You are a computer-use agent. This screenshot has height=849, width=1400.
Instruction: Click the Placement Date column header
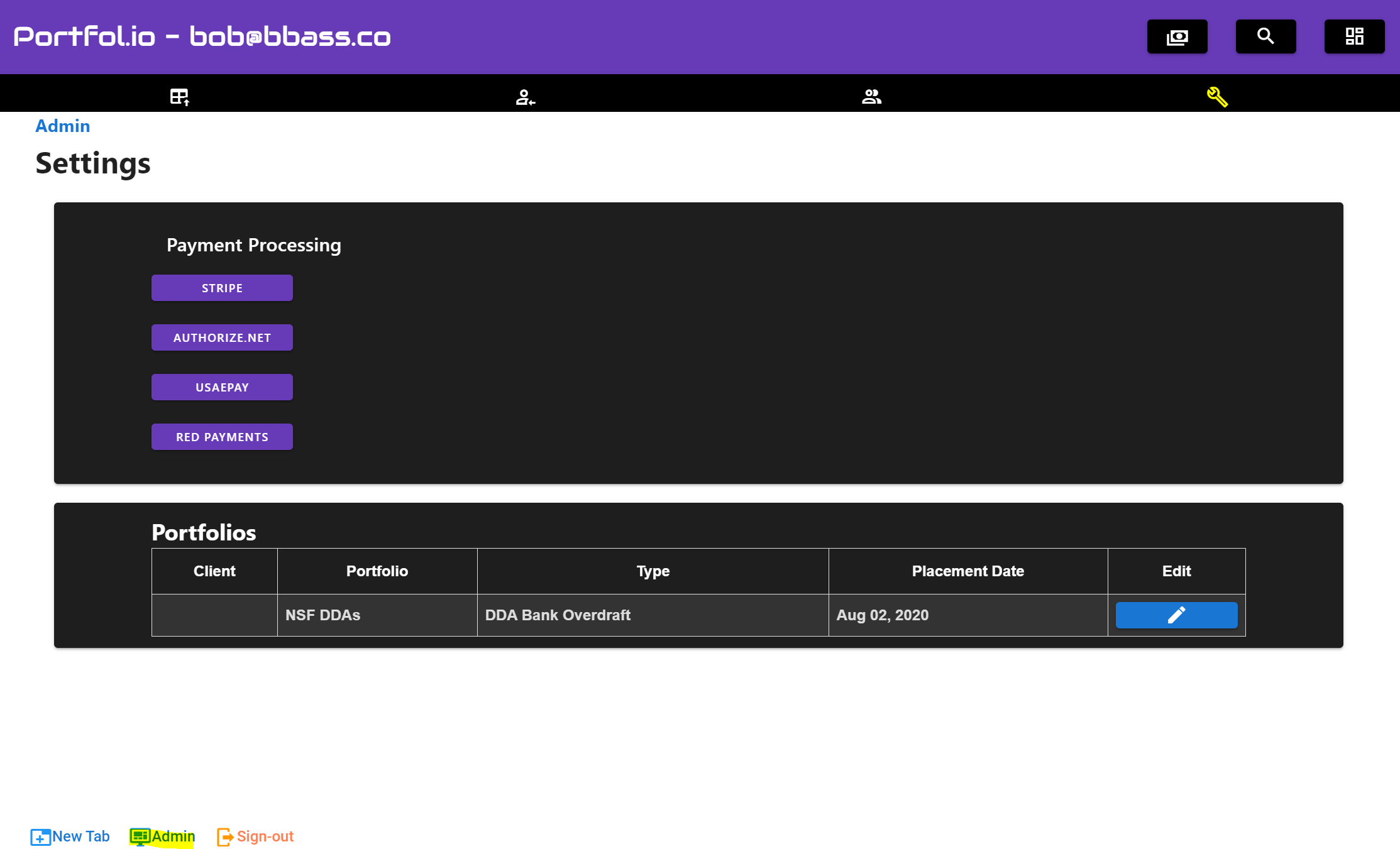tap(967, 571)
